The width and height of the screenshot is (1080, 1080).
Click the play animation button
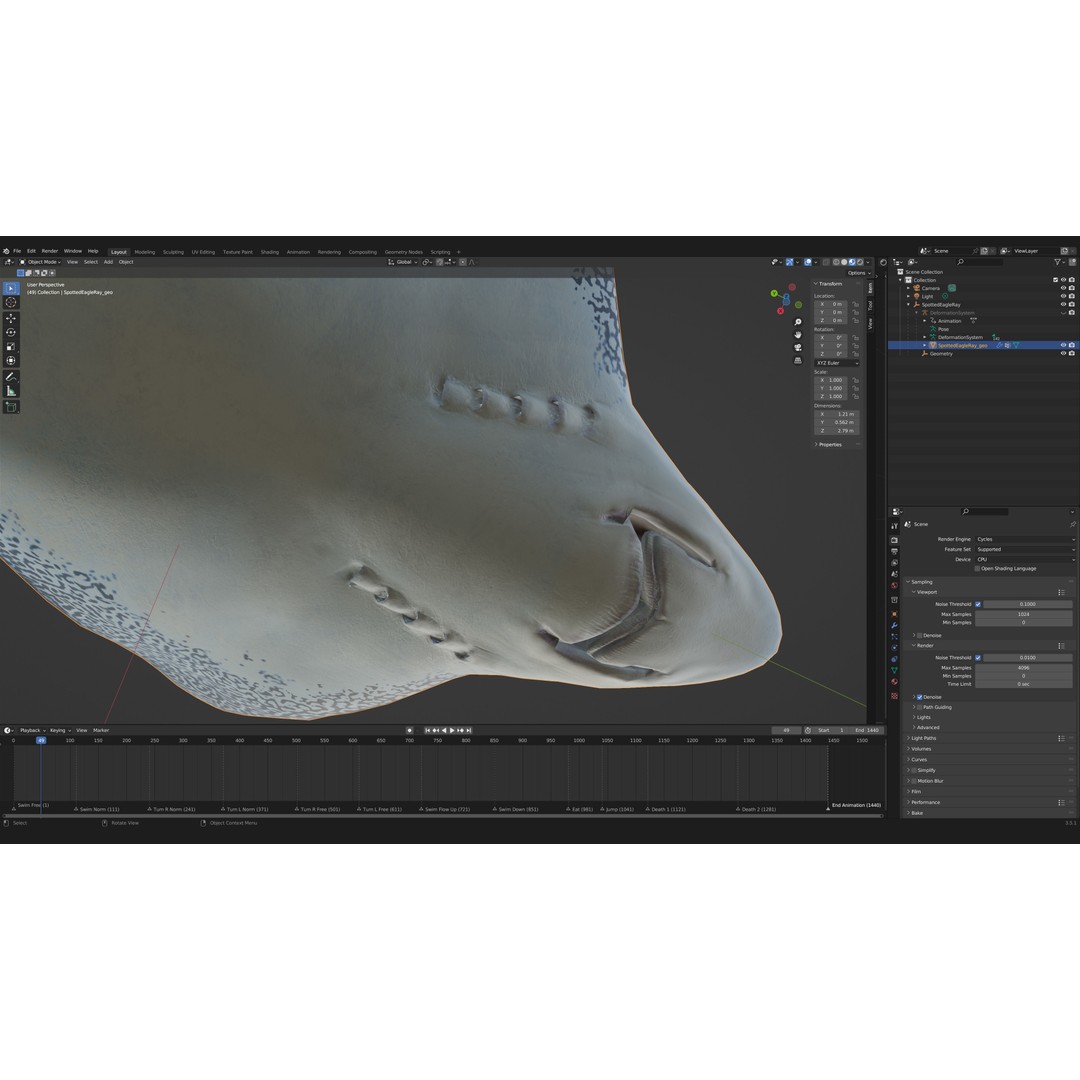(452, 731)
